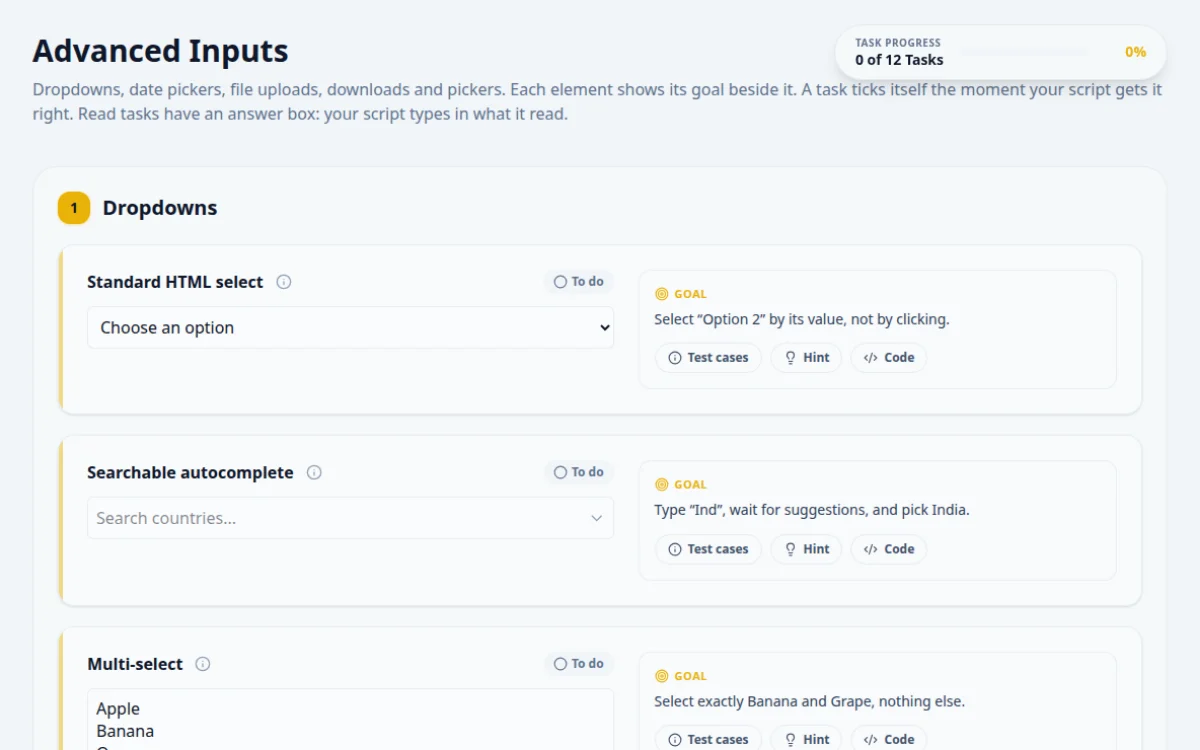Click info icon beside Searchable autocomplete
Viewport: 1200px width, 750px height.
pyautogui.click(x=314, y=472)
